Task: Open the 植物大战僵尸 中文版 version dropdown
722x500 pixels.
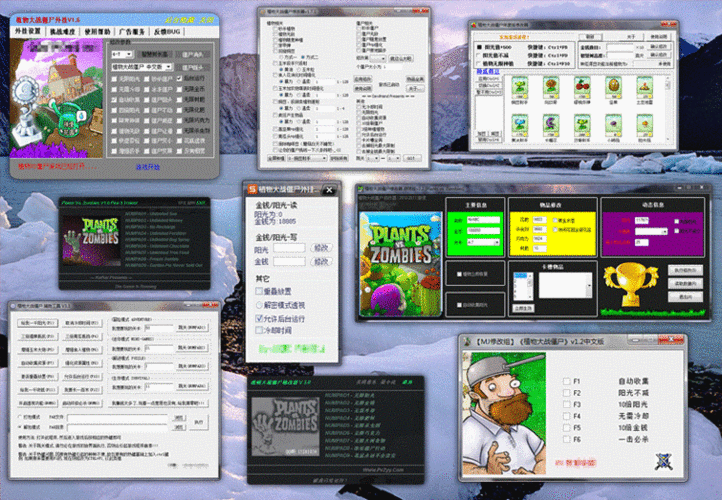Action: click(142, 67)
